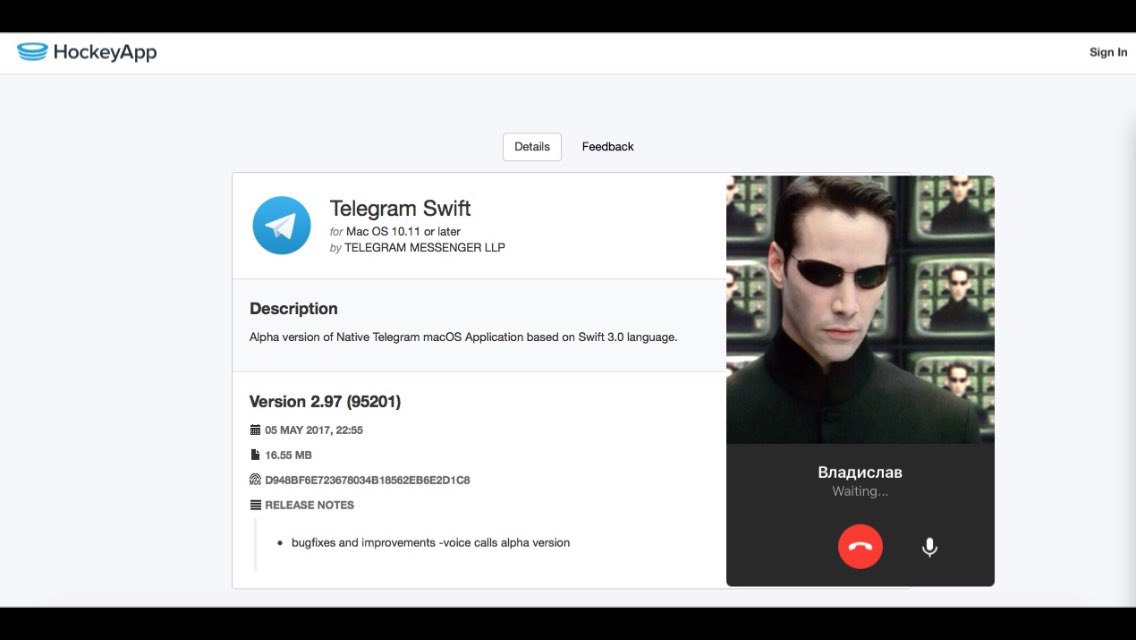Click the file icon beside 16.55 MB

(255, 454)
